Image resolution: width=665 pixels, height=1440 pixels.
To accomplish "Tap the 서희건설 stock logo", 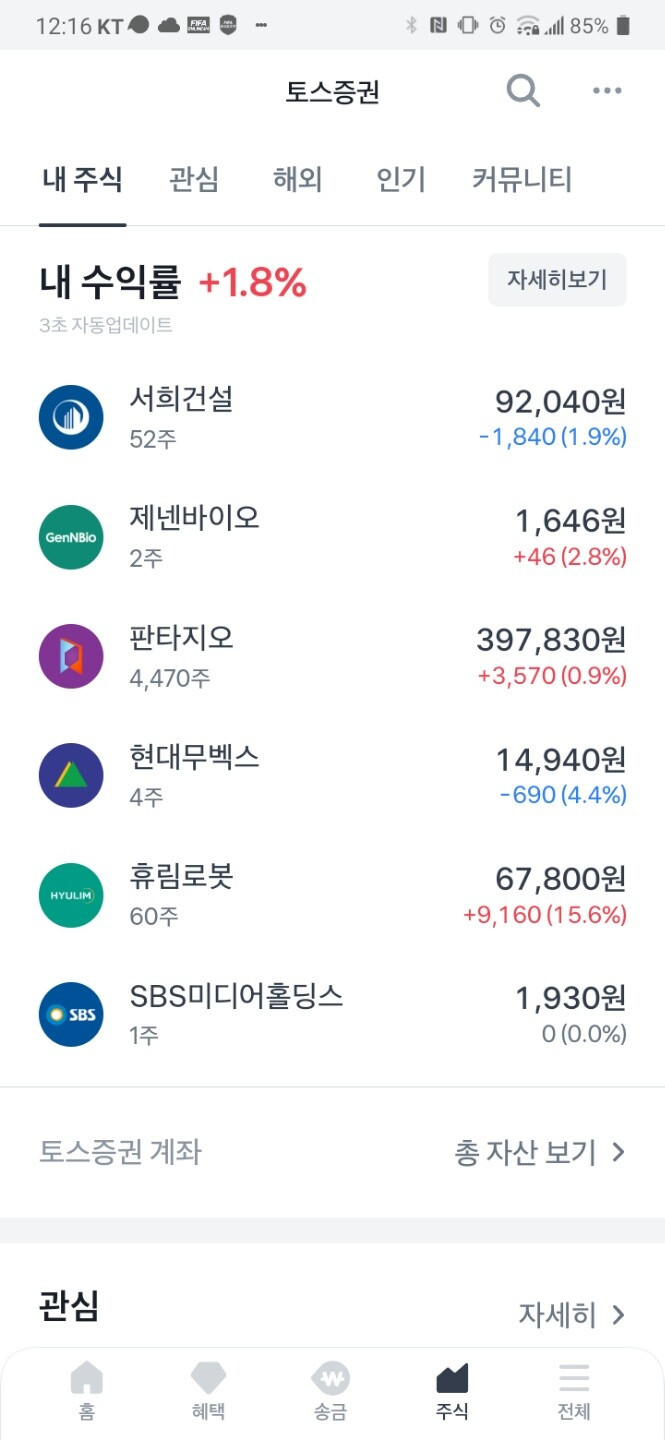I will pyautogui.click(x=71, y=417).
